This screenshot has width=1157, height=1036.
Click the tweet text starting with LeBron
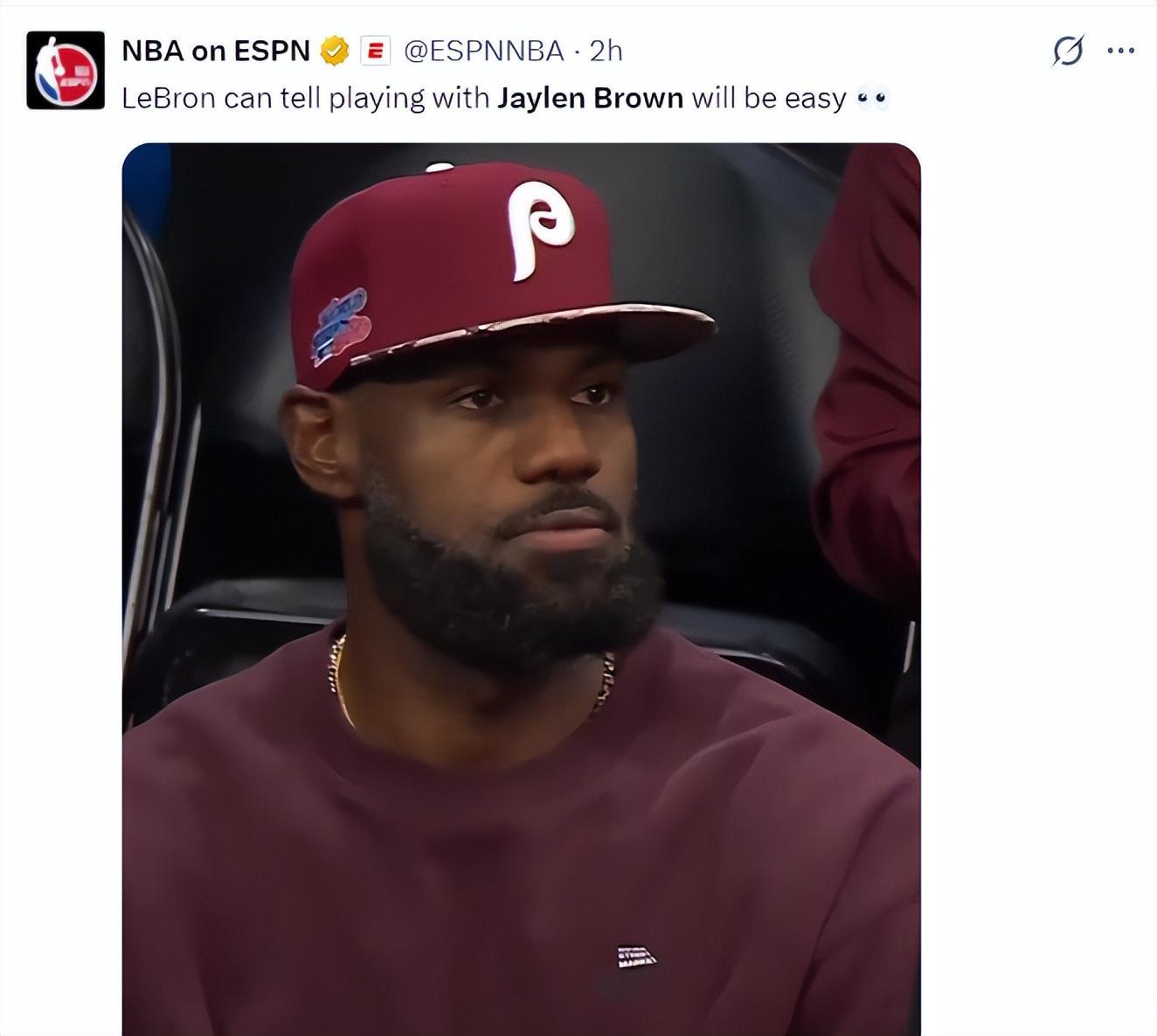coord(504,98)
